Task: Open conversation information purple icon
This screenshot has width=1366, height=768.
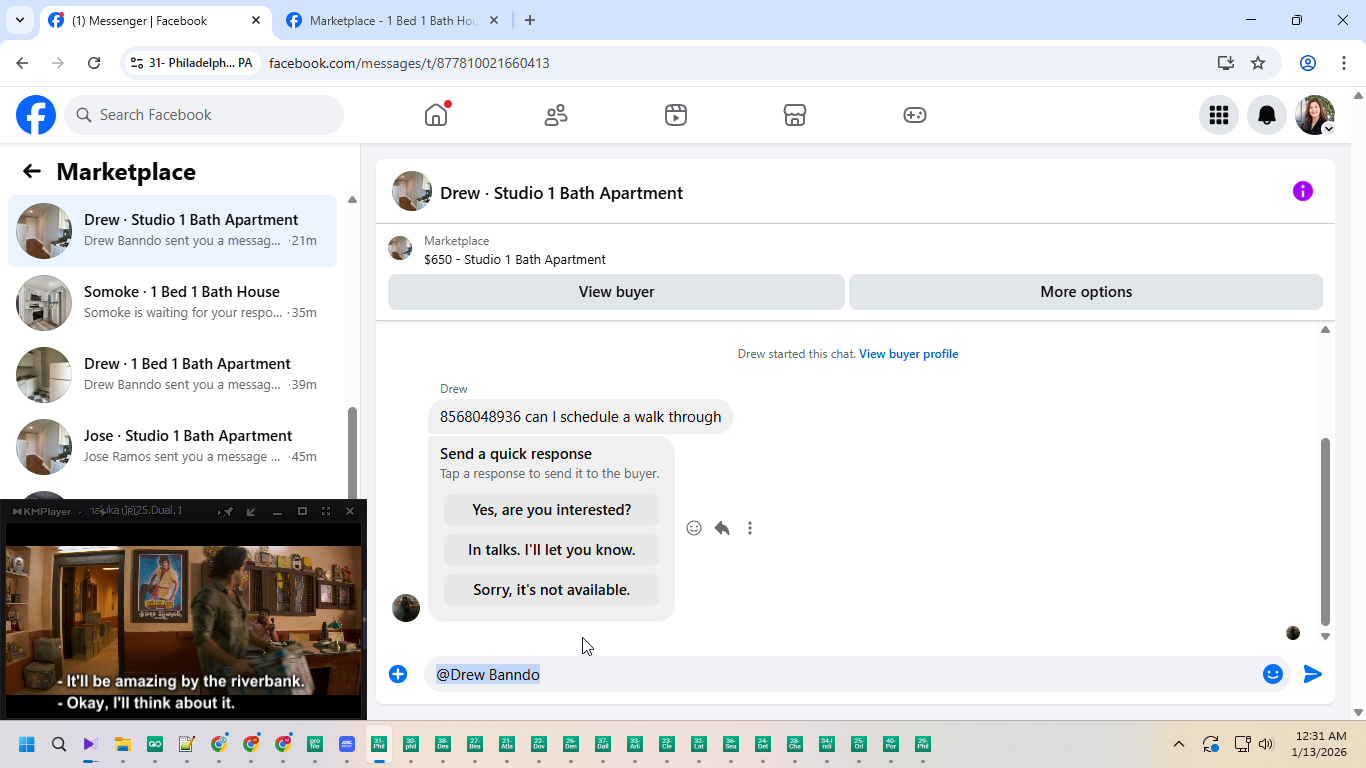Action: click(x=1303, y=191)
